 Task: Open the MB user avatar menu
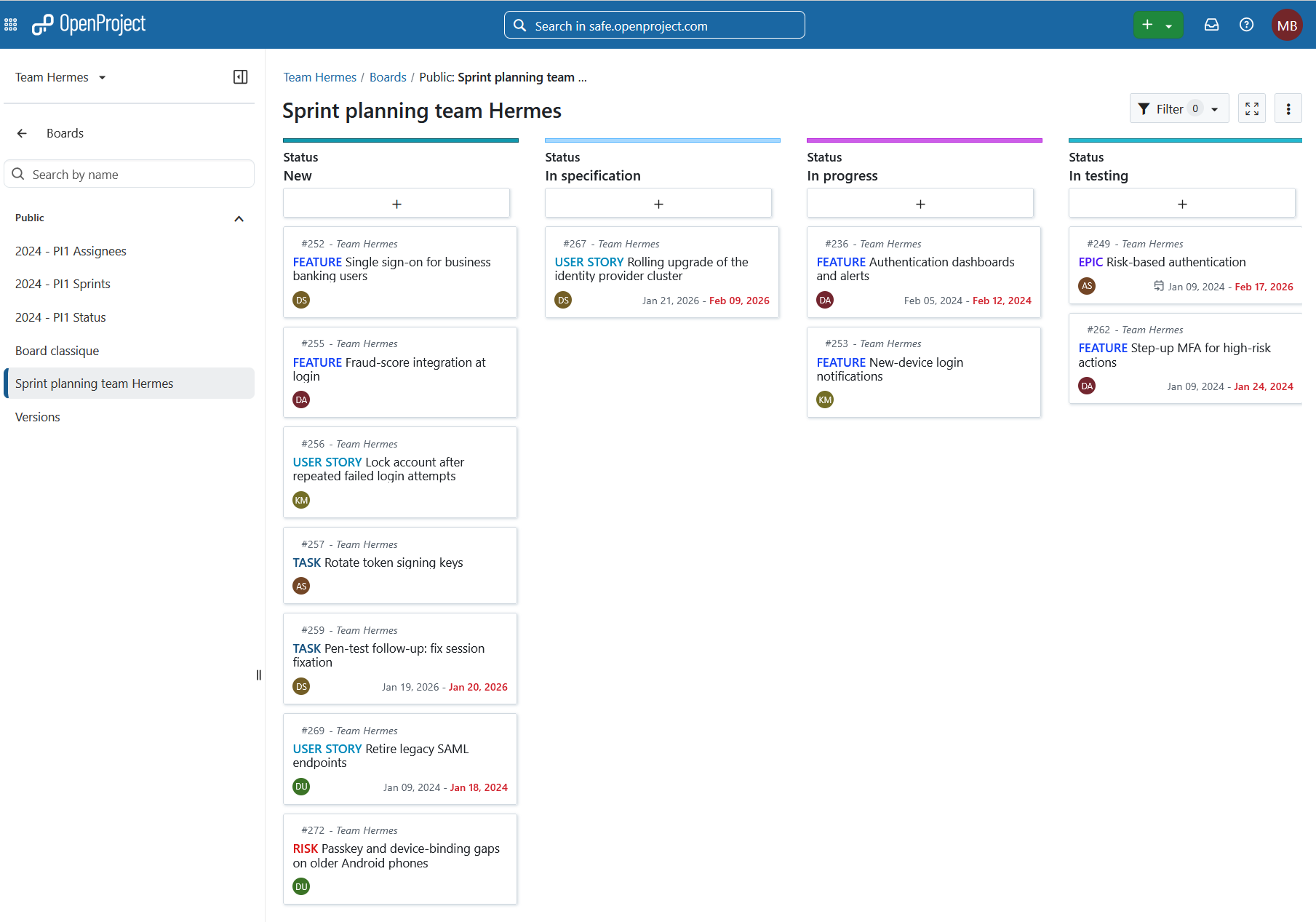[1287, 25]
